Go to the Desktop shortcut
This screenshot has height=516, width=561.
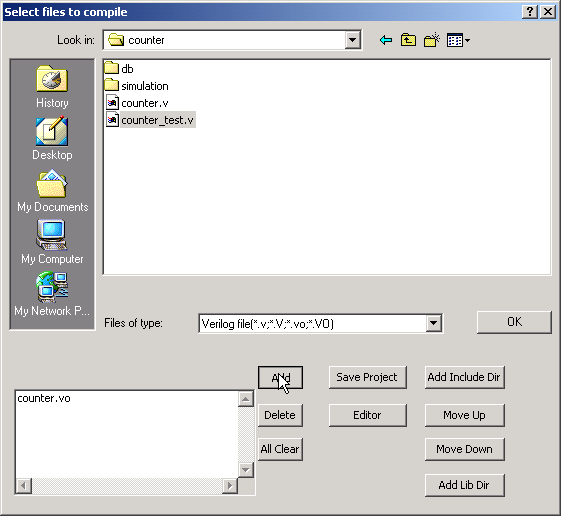[x=52, y=139]
